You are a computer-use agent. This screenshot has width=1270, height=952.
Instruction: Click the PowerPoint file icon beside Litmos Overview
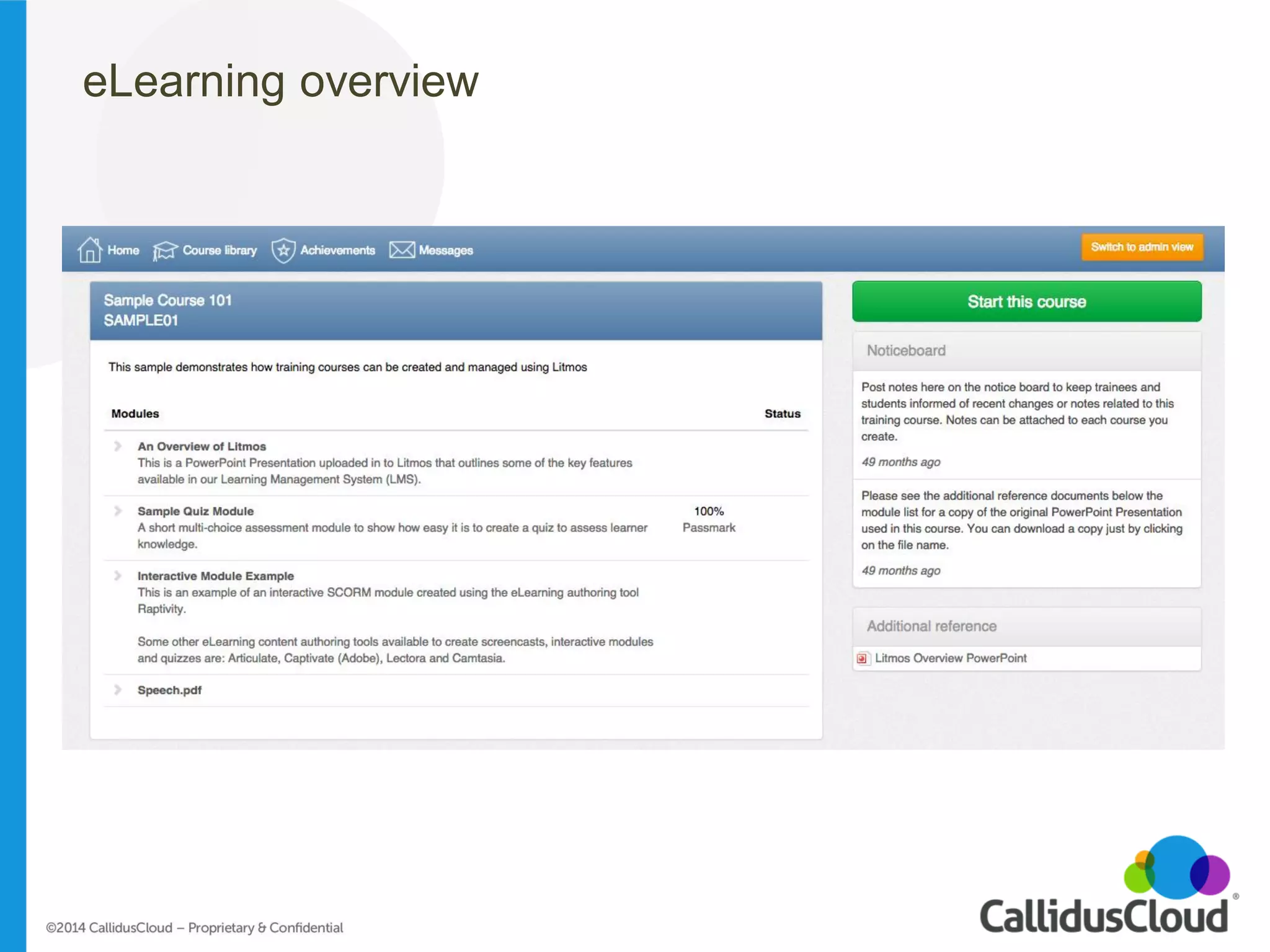[862, 658]
